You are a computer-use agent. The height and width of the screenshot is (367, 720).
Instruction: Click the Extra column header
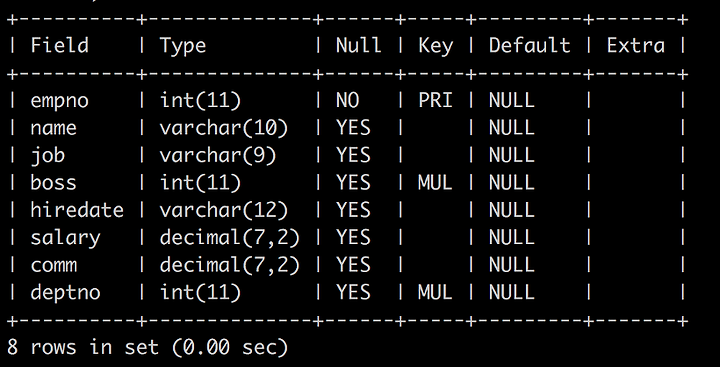click(636, 45)
